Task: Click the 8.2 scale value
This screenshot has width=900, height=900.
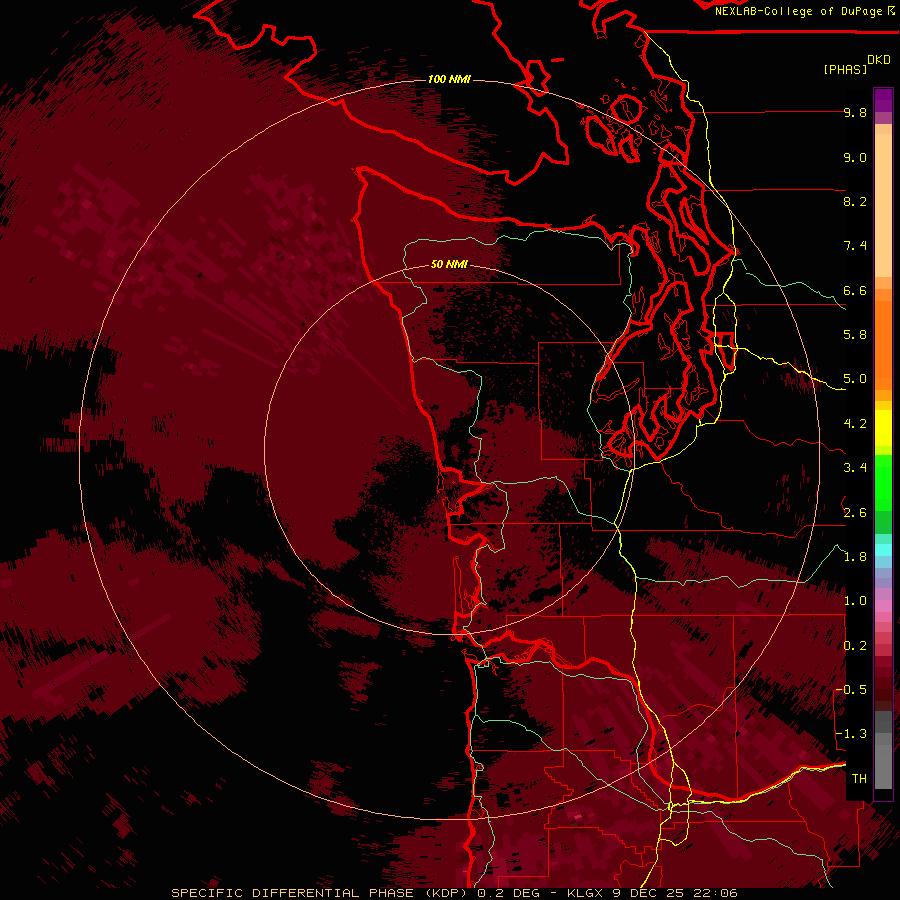Action: click(x=855, y=201)
